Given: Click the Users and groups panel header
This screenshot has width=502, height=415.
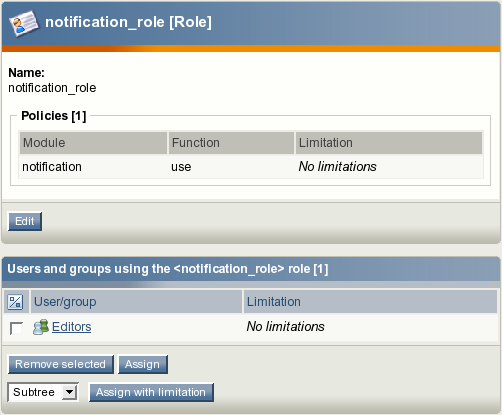Looking at the screenshot, I should click(x=251, y=269).
